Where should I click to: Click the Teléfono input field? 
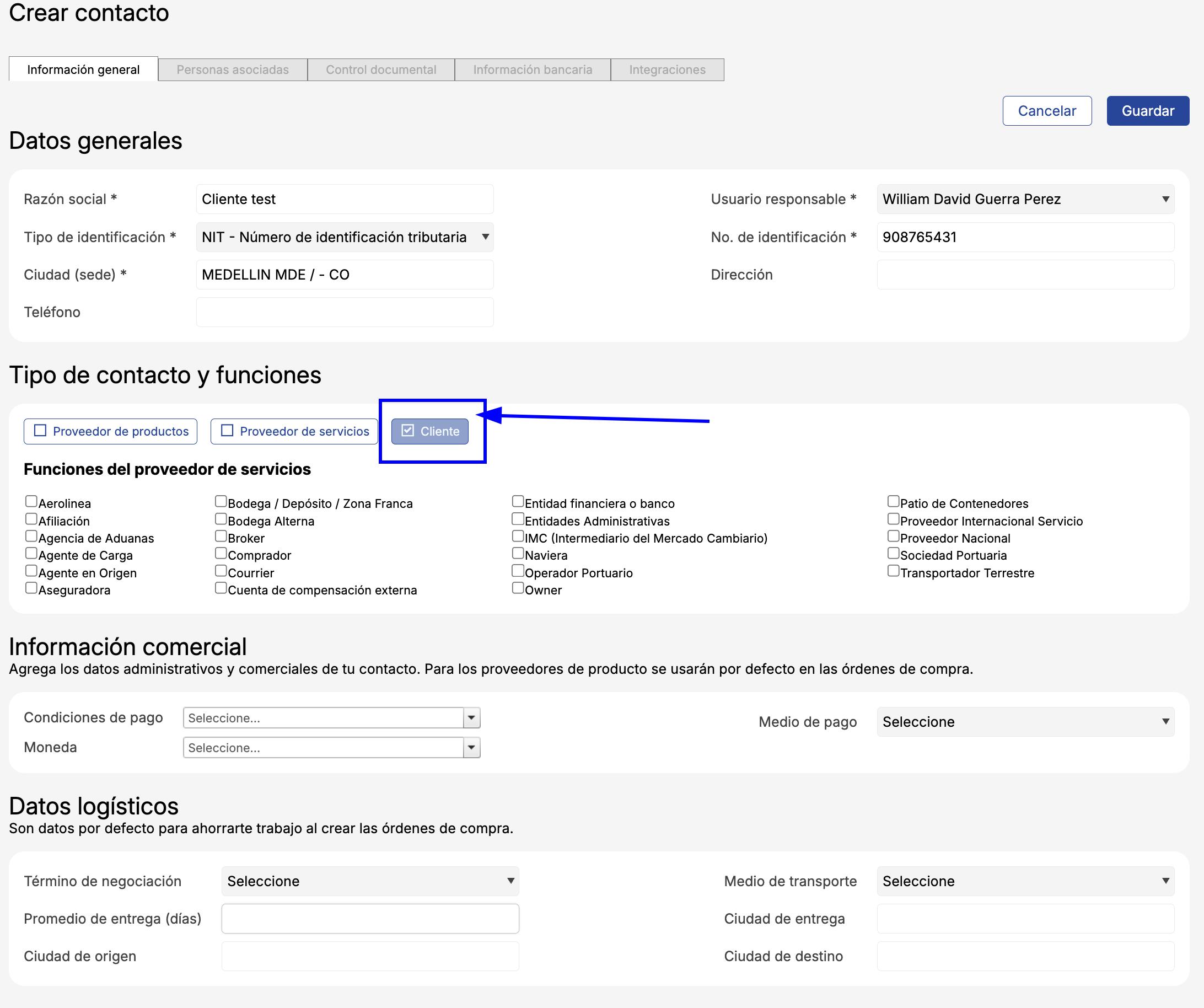coord(345,312)
